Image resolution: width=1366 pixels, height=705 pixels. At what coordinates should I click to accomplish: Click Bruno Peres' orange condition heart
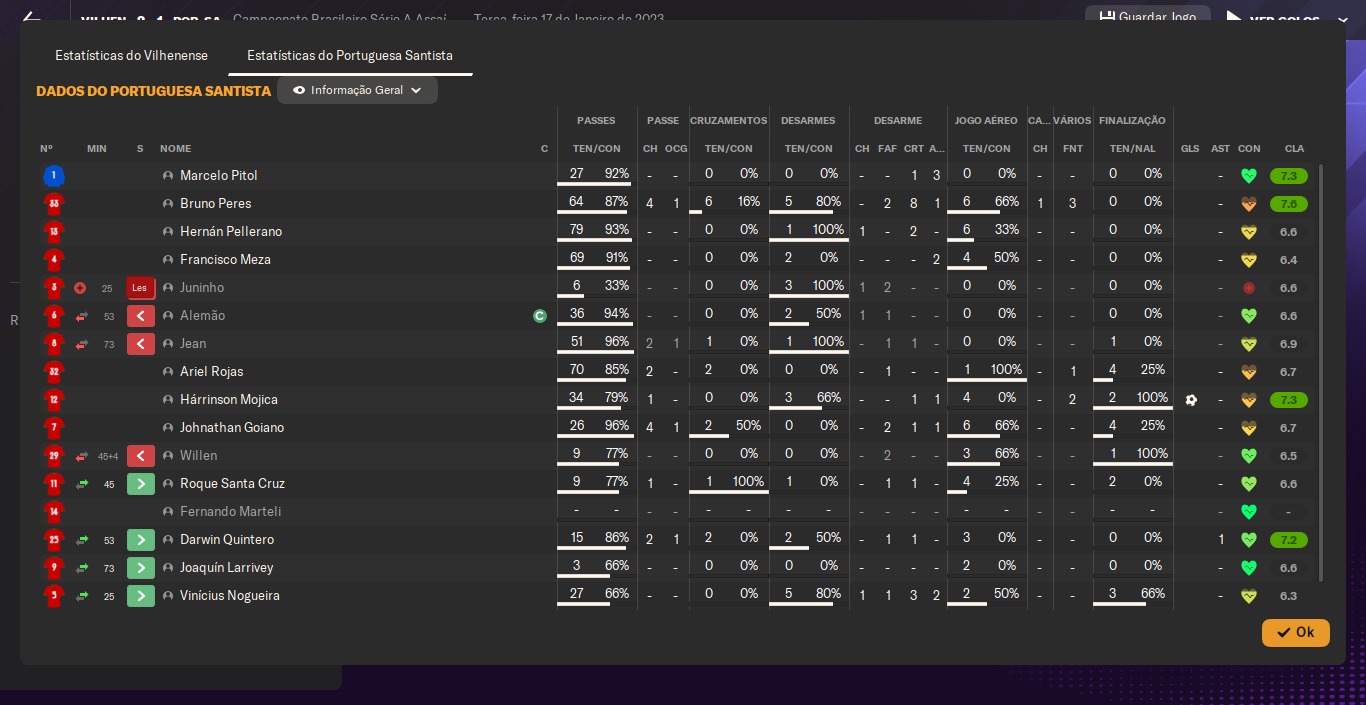click(x=1248, y=204)
